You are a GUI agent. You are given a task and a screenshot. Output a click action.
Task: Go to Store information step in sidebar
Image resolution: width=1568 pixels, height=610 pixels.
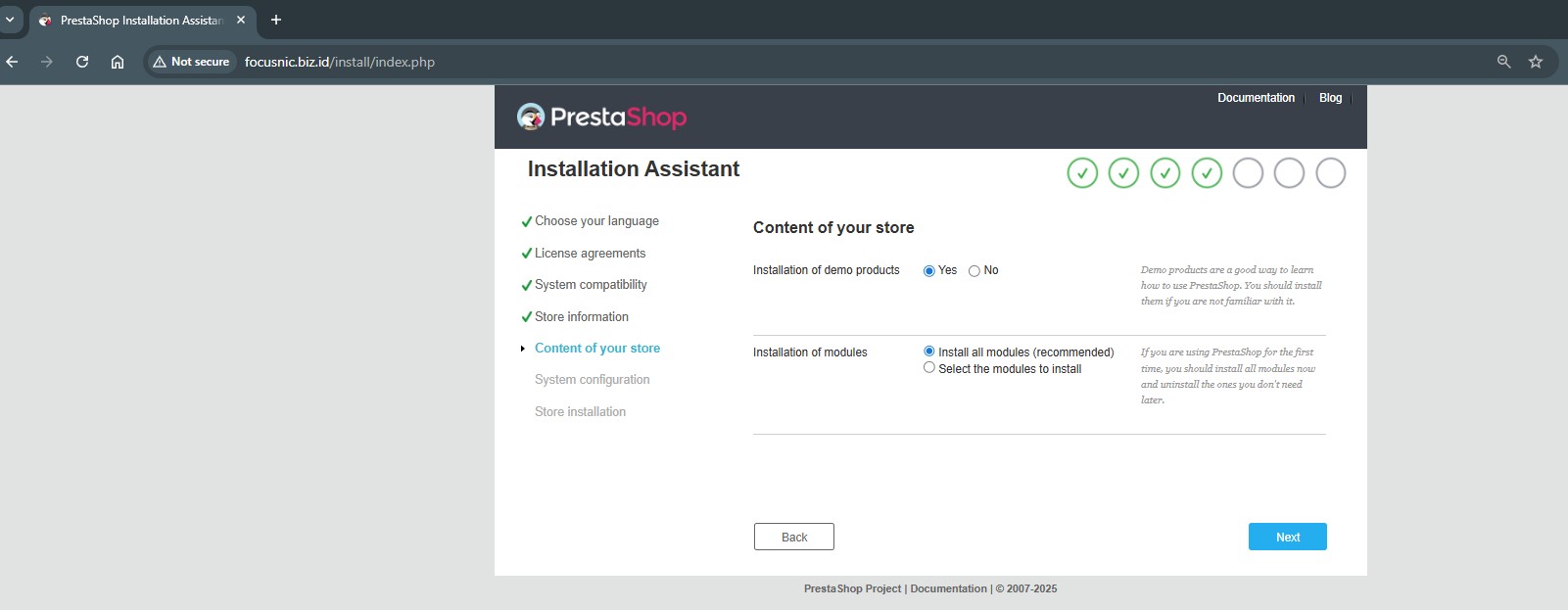(582, 317)
